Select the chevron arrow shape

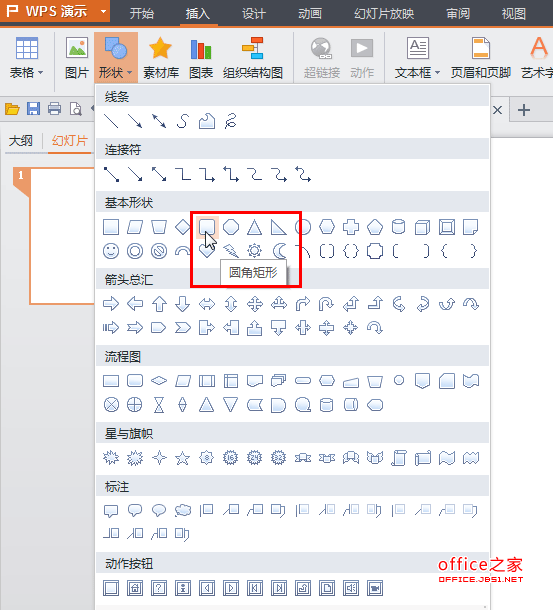pos(183,328)
